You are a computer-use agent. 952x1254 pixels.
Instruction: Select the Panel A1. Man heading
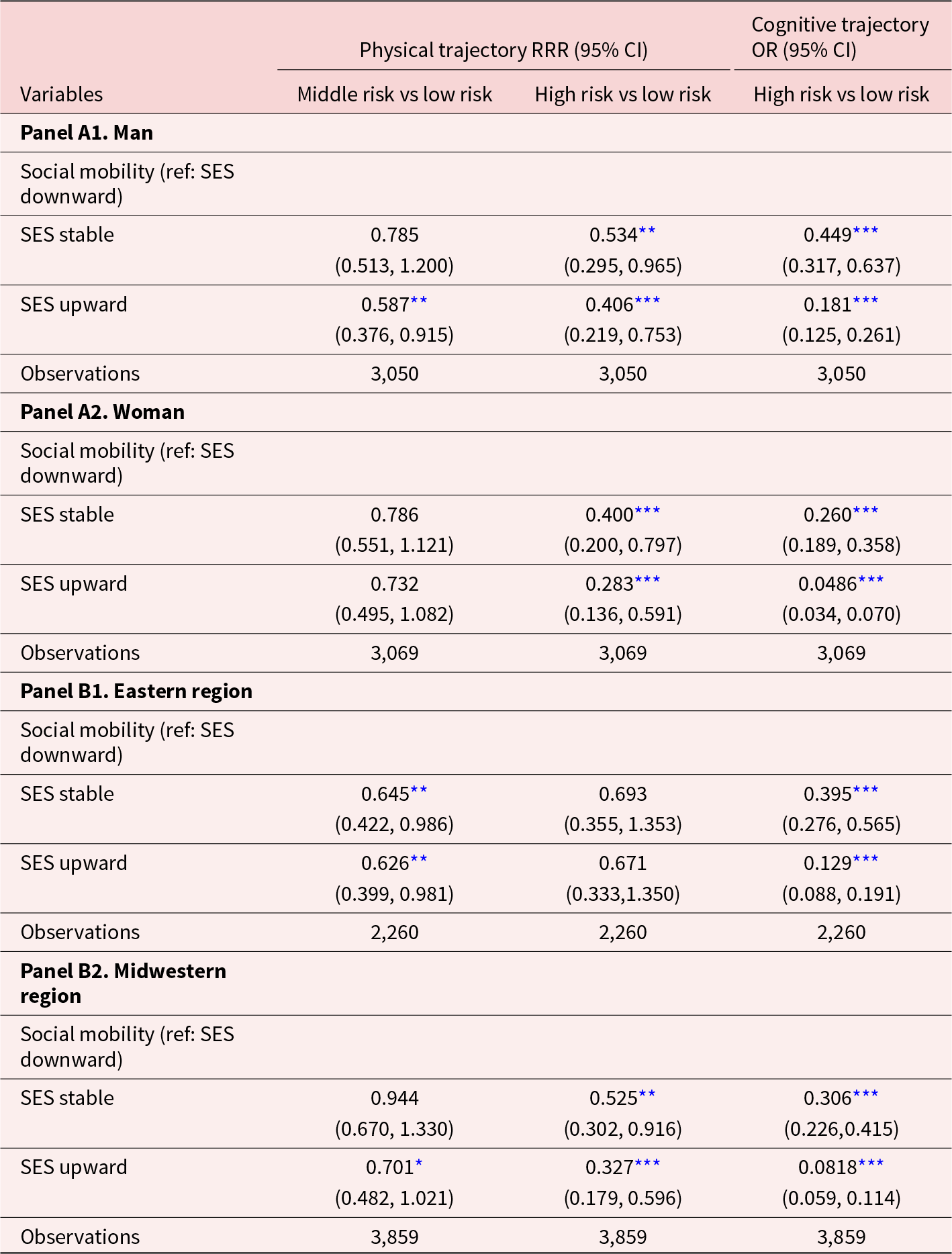coord(87,133)
